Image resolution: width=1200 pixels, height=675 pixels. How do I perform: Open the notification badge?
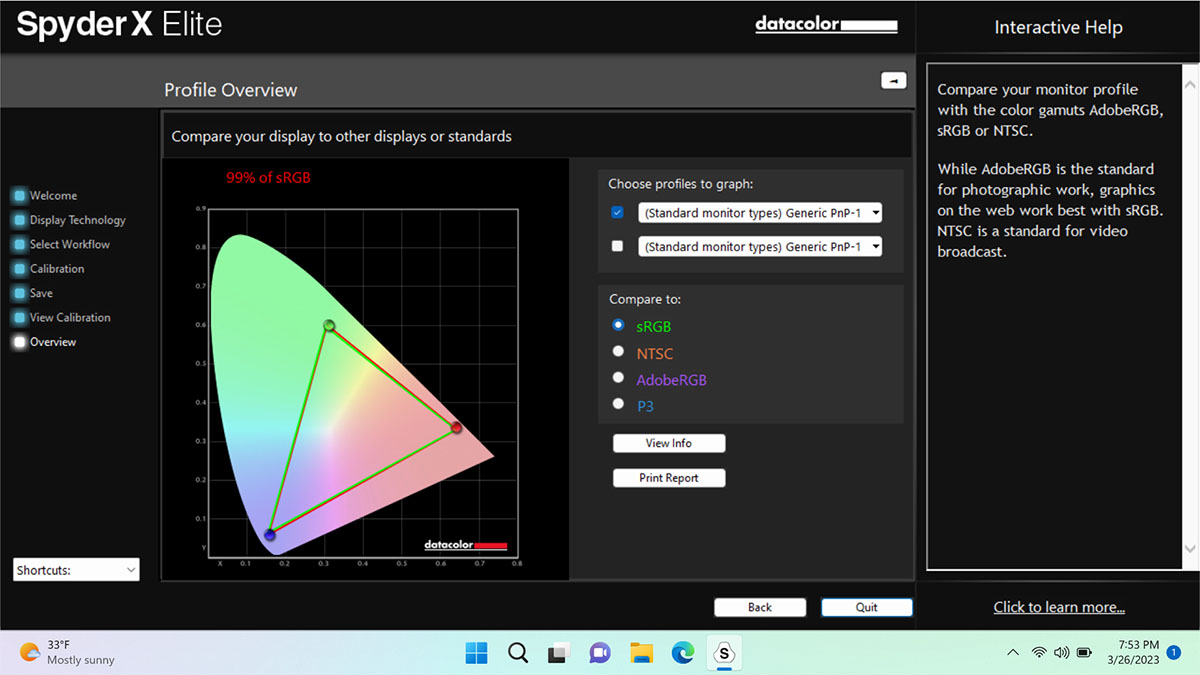tap(1174, 652)
